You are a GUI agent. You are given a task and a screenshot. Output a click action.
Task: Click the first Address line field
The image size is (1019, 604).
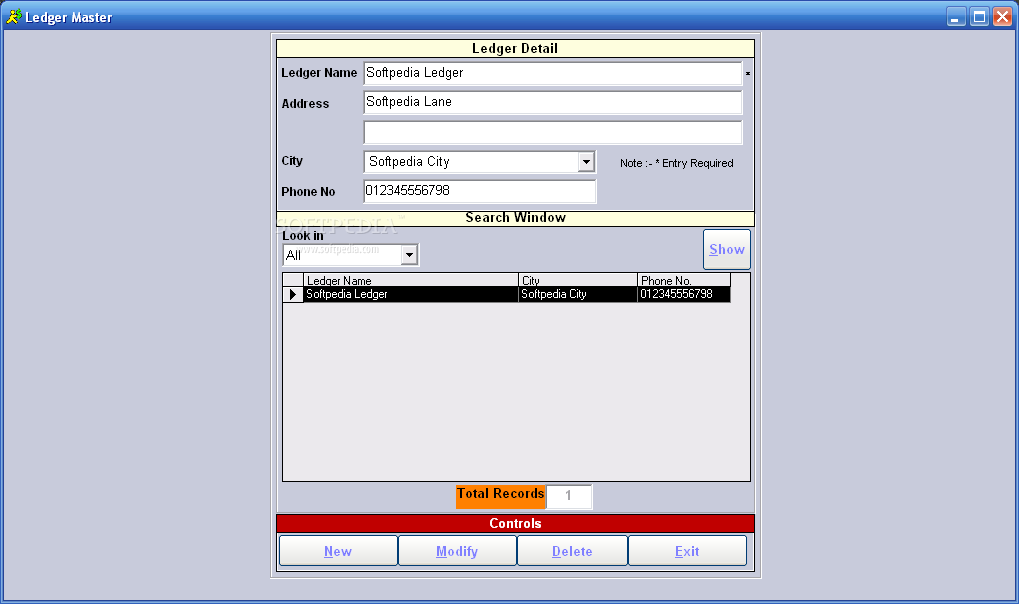(x=552, y=102)
